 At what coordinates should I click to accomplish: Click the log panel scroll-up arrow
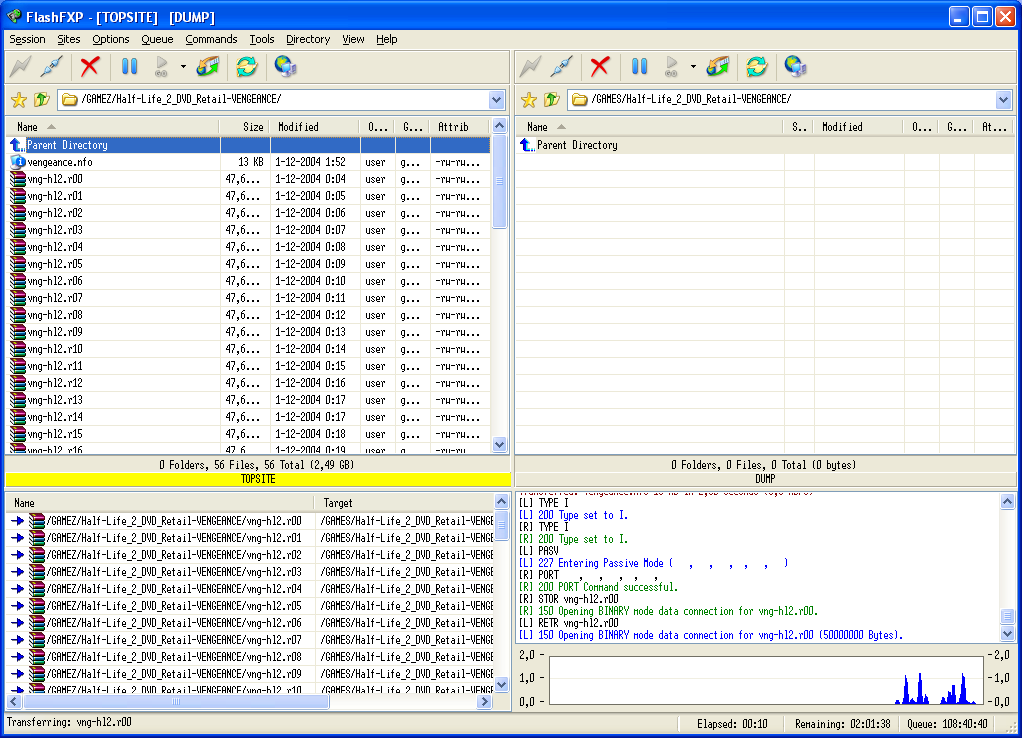(1007, 501)
